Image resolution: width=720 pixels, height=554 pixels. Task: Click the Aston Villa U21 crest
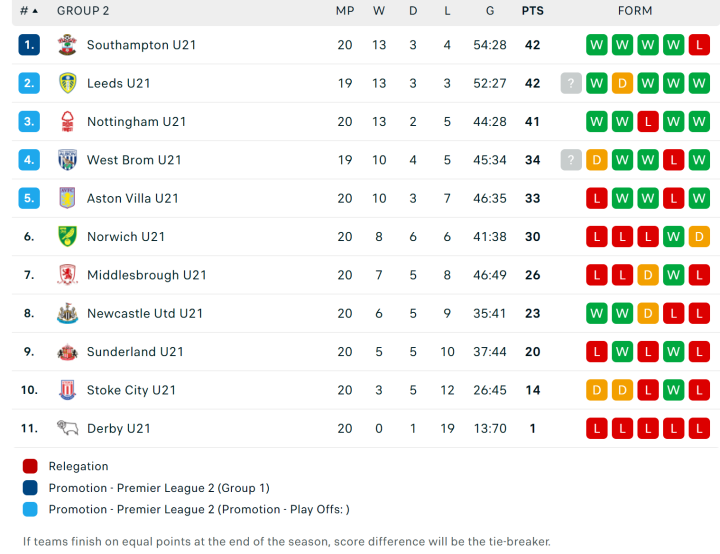[x=67, y=198]
